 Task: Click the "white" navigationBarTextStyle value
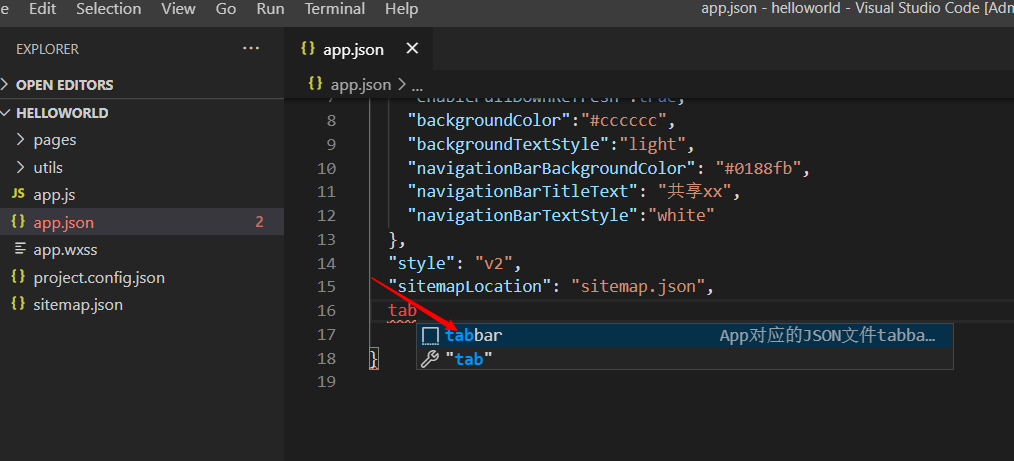(682, 215)
